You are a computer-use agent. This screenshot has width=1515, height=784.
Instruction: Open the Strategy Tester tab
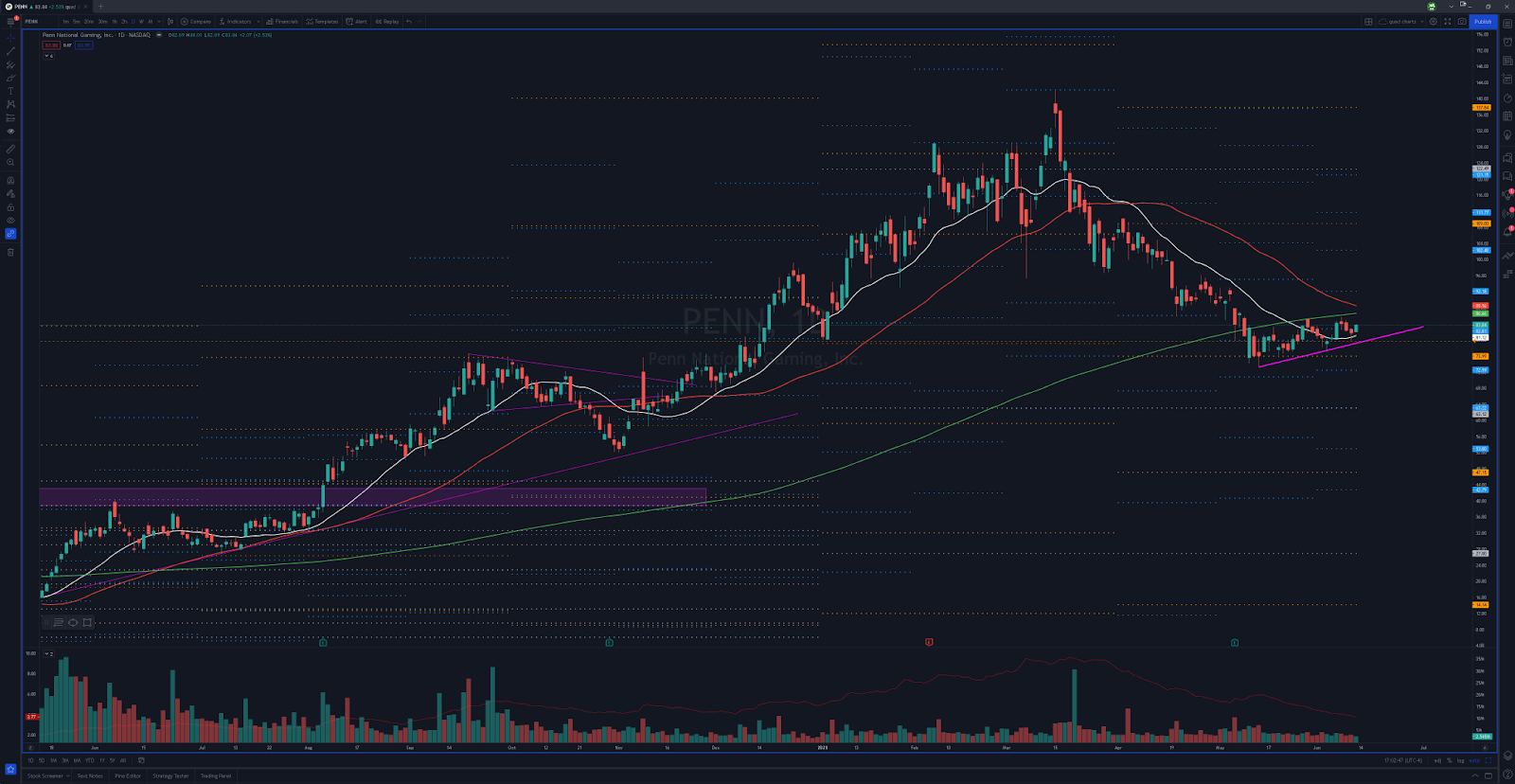[170, 775]
